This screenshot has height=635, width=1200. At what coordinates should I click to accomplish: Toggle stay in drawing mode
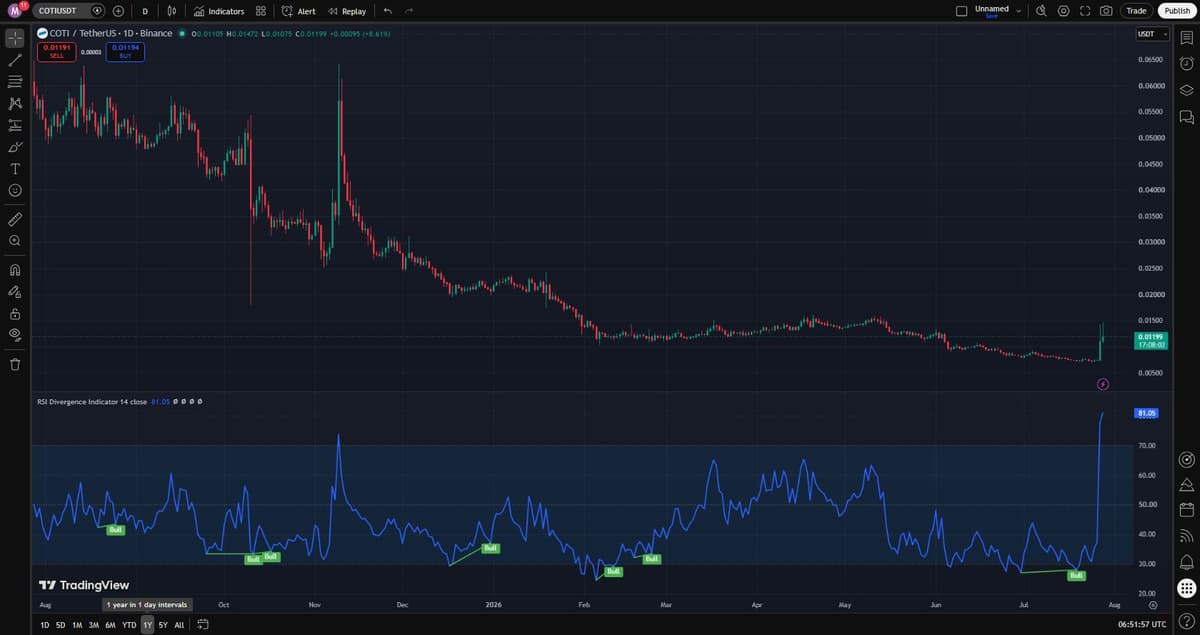pos(15,291)
